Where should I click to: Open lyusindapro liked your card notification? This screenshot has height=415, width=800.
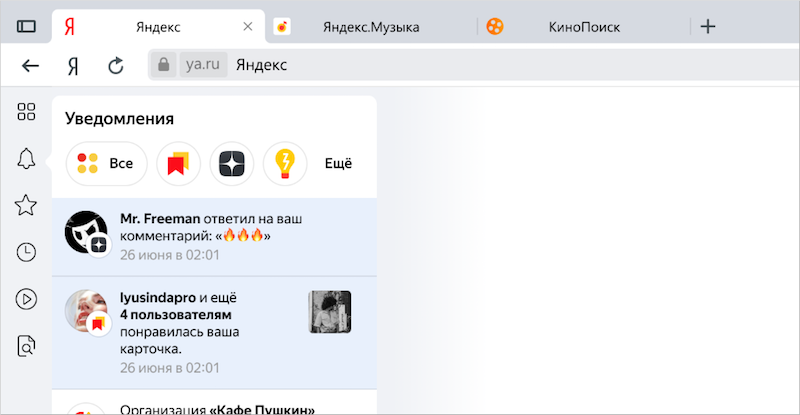[x=214, y=333]
